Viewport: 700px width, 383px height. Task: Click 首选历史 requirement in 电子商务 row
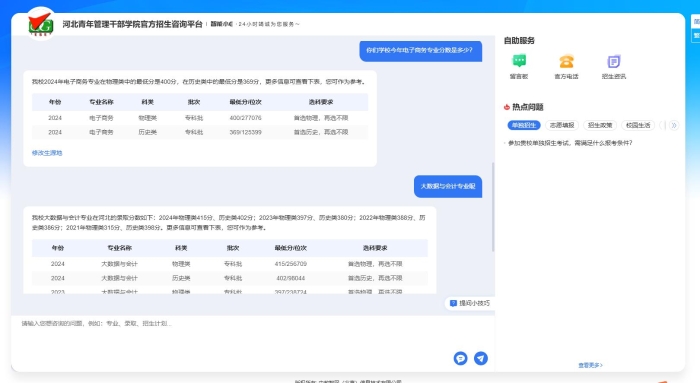321,132
